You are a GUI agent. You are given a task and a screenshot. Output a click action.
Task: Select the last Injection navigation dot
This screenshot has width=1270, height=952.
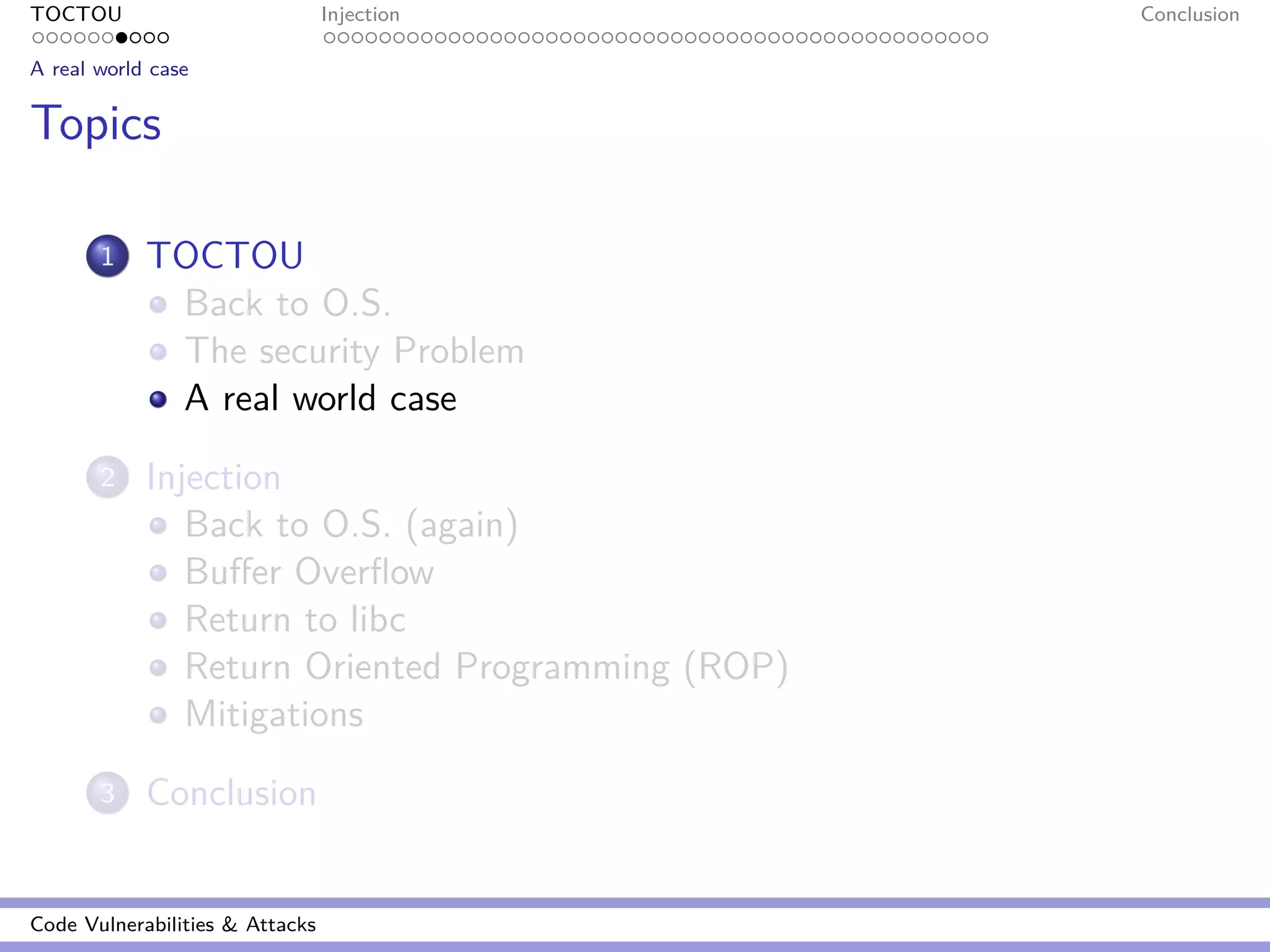pyautogui.click(x=982, y=38)
